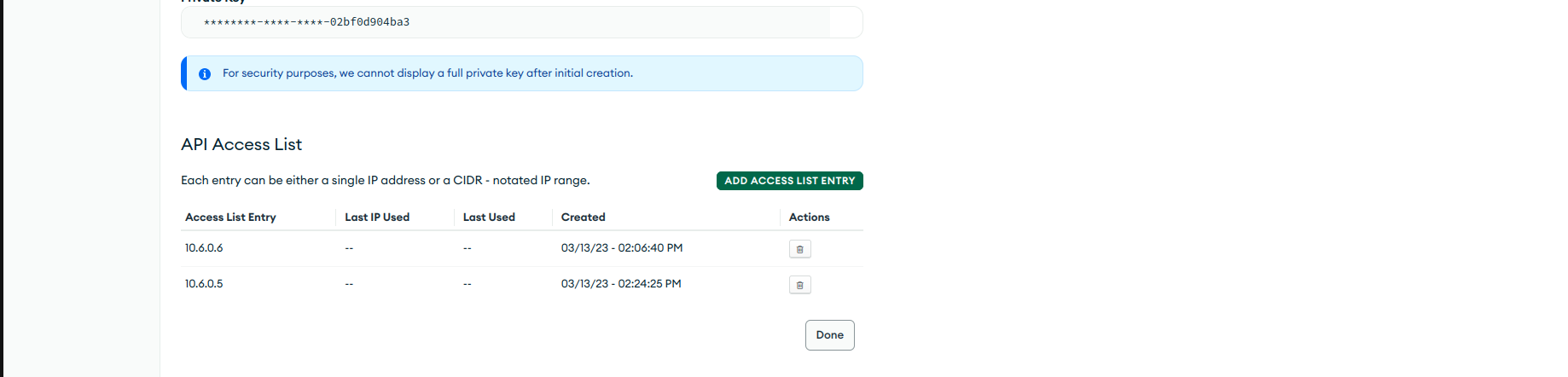Screen dimensions: 1568x377
Task: Click the CIDR-notated IP range description
Action: (x=386, y=181)
